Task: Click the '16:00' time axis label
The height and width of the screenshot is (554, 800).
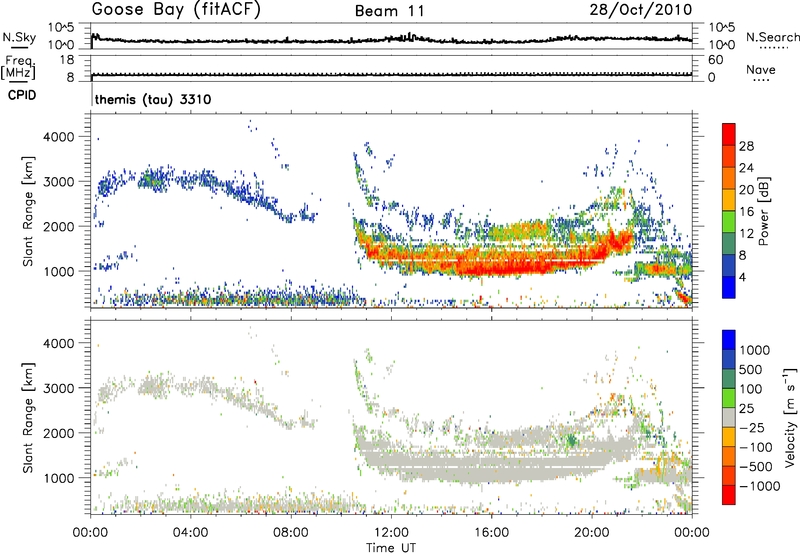Action: [x=492, y=533]
